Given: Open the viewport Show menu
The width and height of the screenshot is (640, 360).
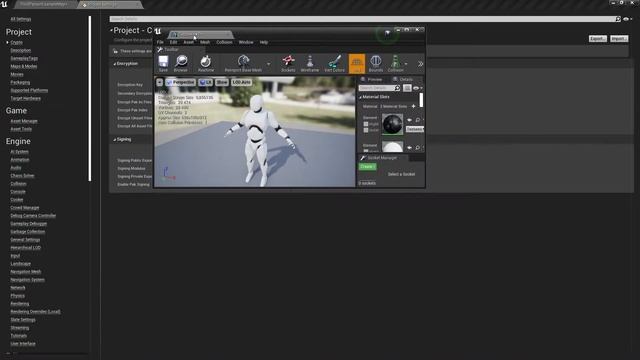Looking at the screenshot, I should point(222,82).
